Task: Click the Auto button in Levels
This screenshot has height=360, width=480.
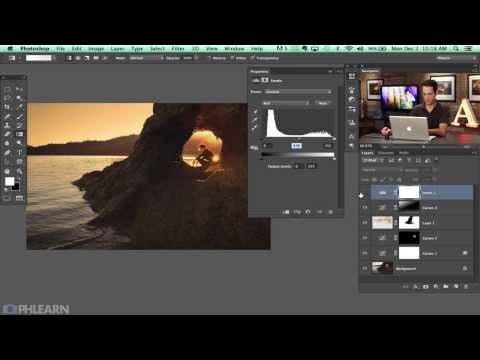Action: [323, 103]
